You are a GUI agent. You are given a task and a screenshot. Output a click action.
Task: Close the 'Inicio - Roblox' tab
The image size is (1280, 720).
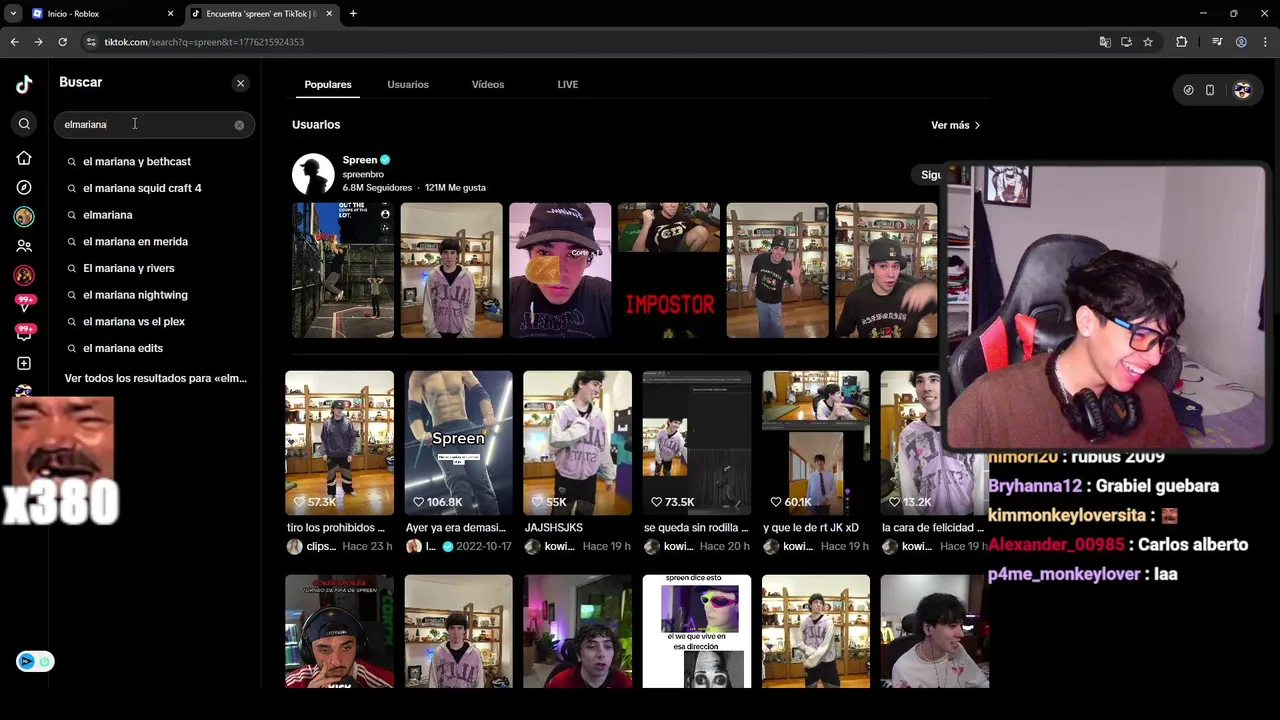pyautogui.click(x=170, y=14)
